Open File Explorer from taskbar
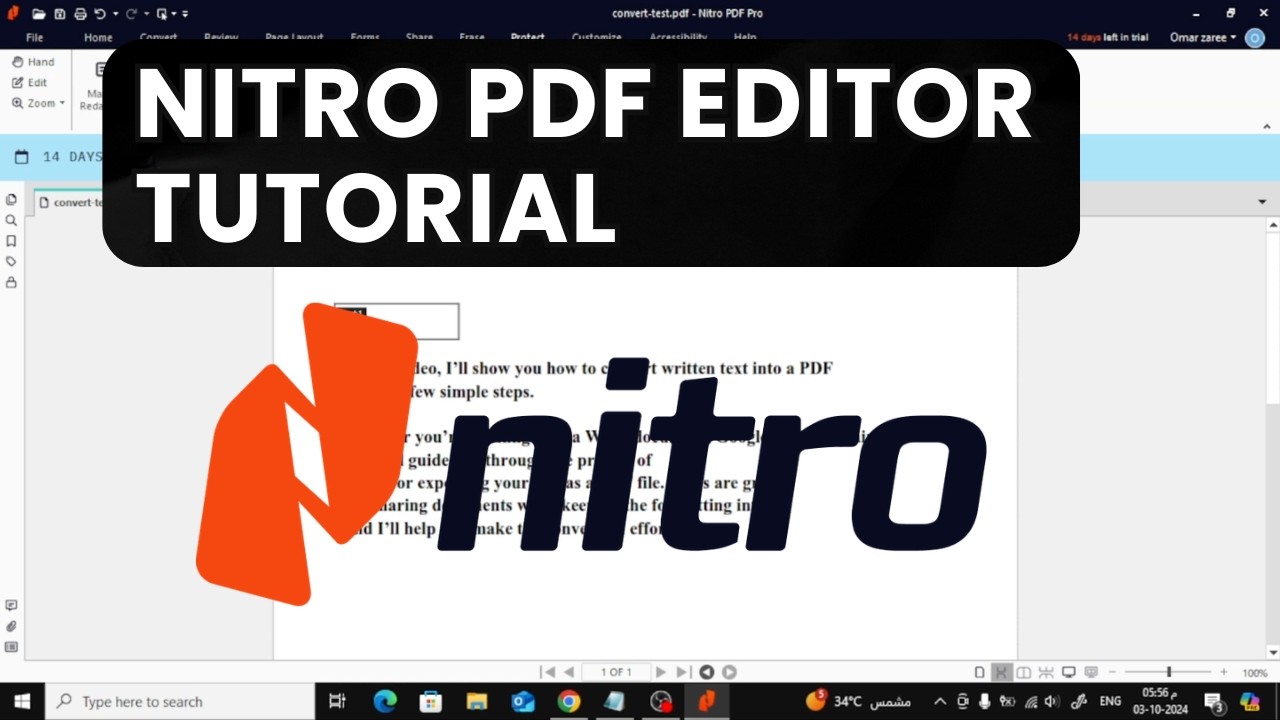The height and width of the screenshot is (720, 1280). pyautogui.click(x=477, y=701)
